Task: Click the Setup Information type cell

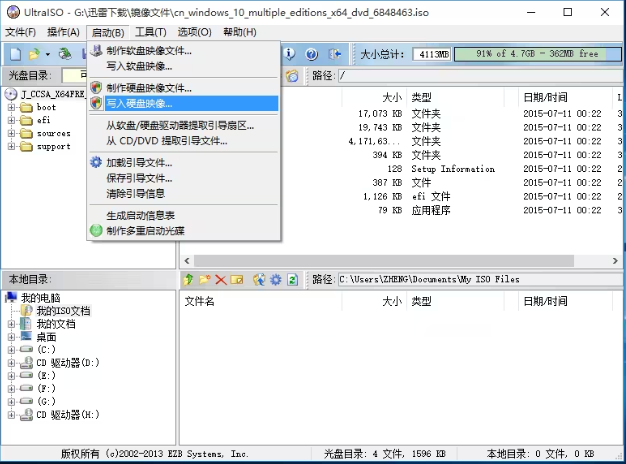Action: [x=453, y=169]
